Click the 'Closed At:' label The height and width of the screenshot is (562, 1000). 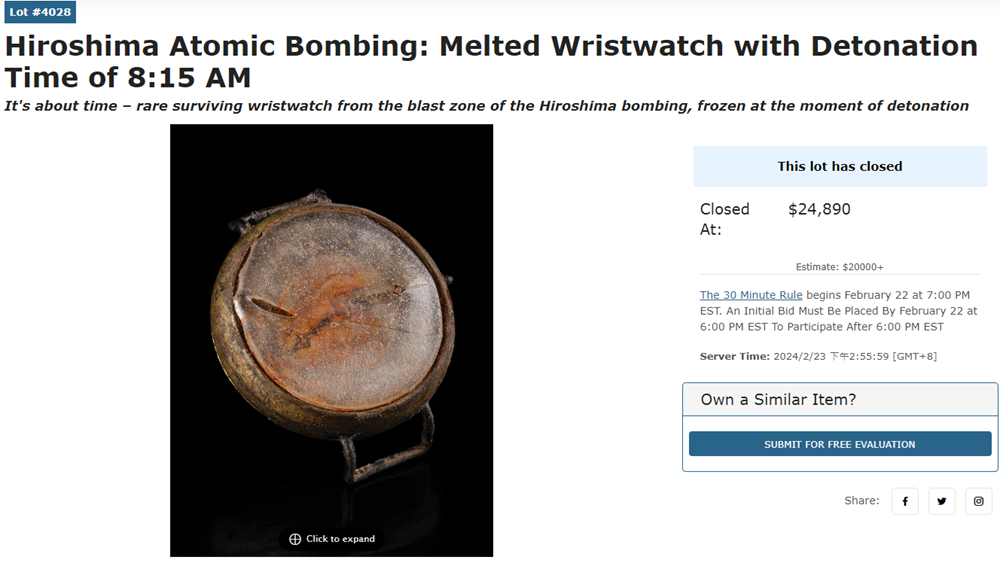tap(724, 219)
